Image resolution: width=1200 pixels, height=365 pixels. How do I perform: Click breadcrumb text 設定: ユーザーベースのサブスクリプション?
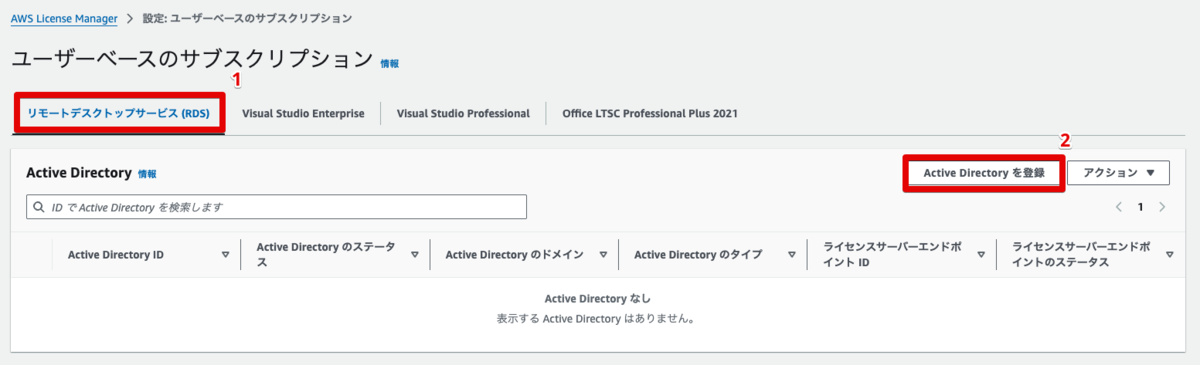pos(247,19)
